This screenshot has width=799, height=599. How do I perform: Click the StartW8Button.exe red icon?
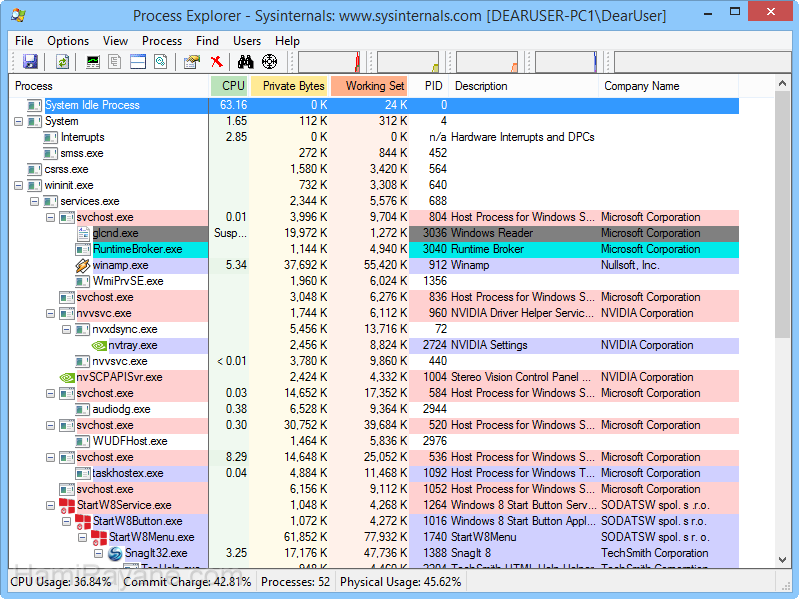click(x=83, y=522)
